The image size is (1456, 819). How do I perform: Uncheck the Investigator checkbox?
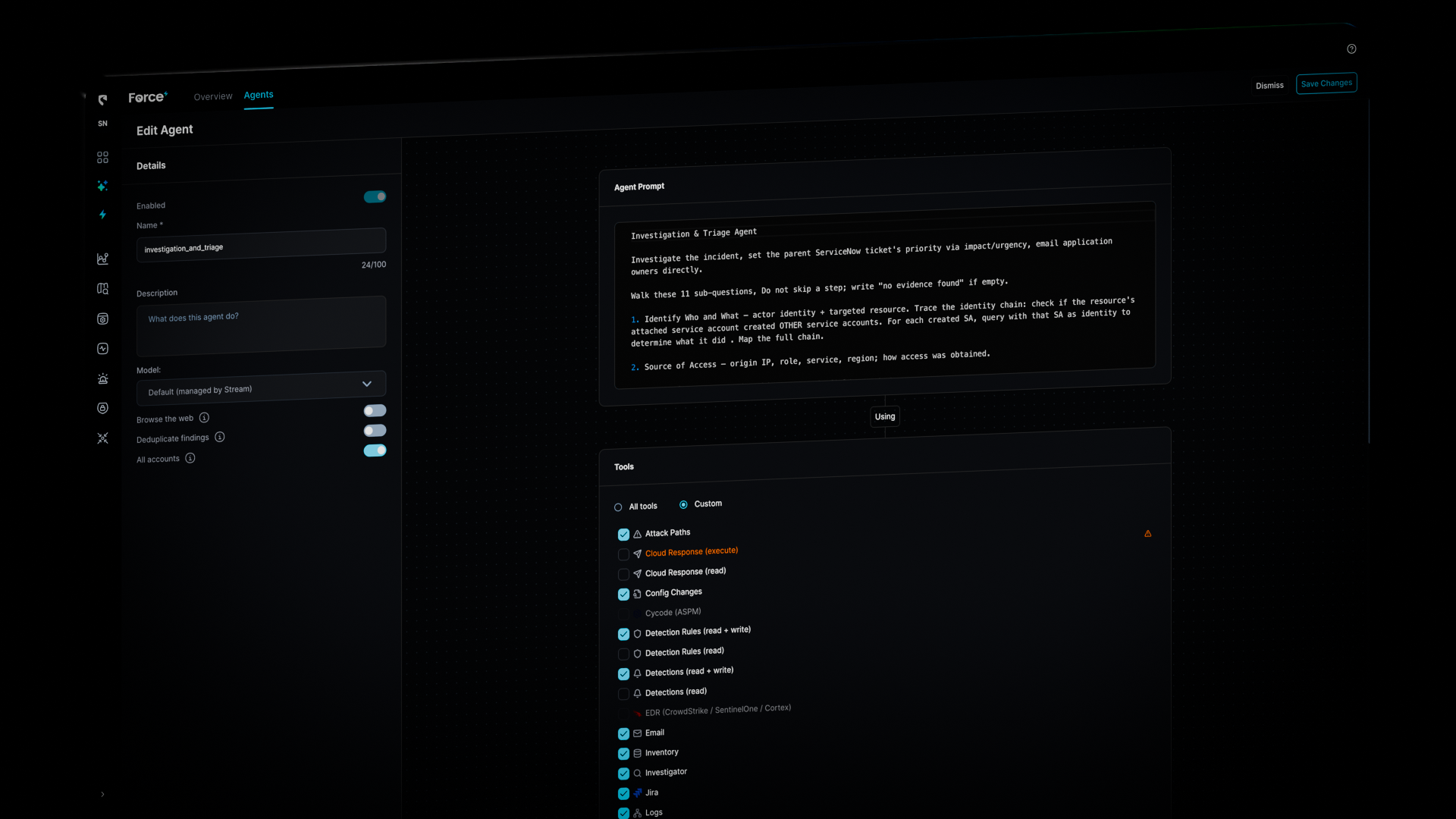[623, 773]
